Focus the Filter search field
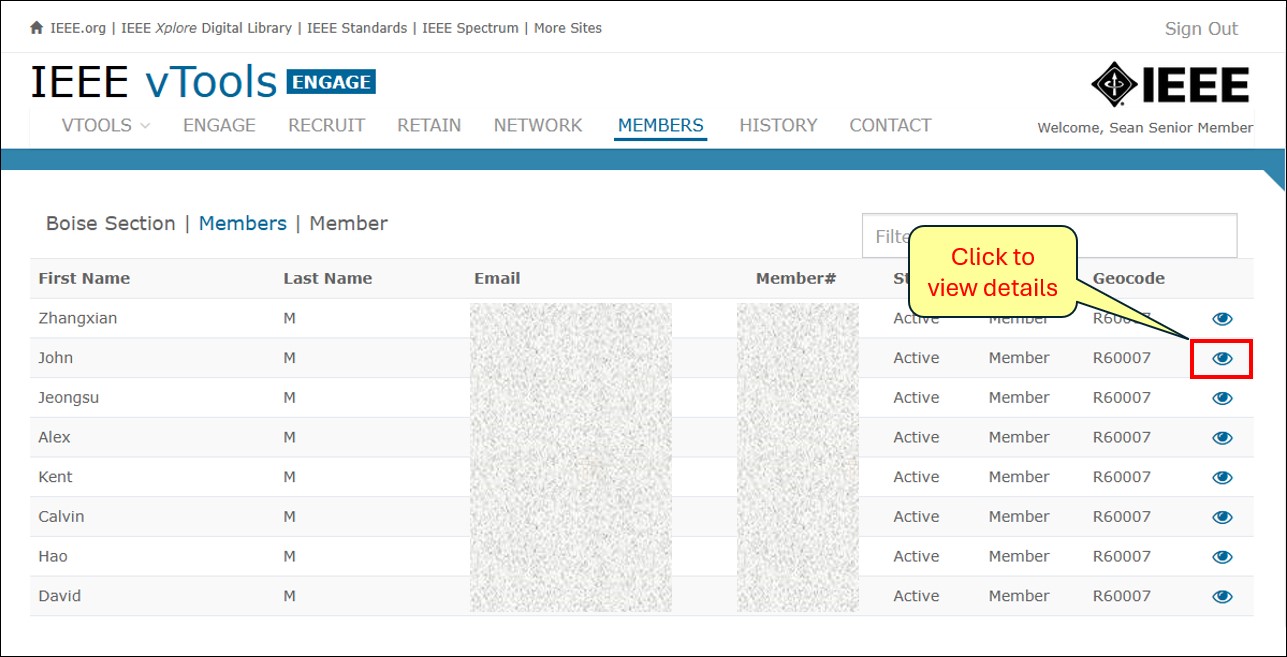 click(1049, 236)
